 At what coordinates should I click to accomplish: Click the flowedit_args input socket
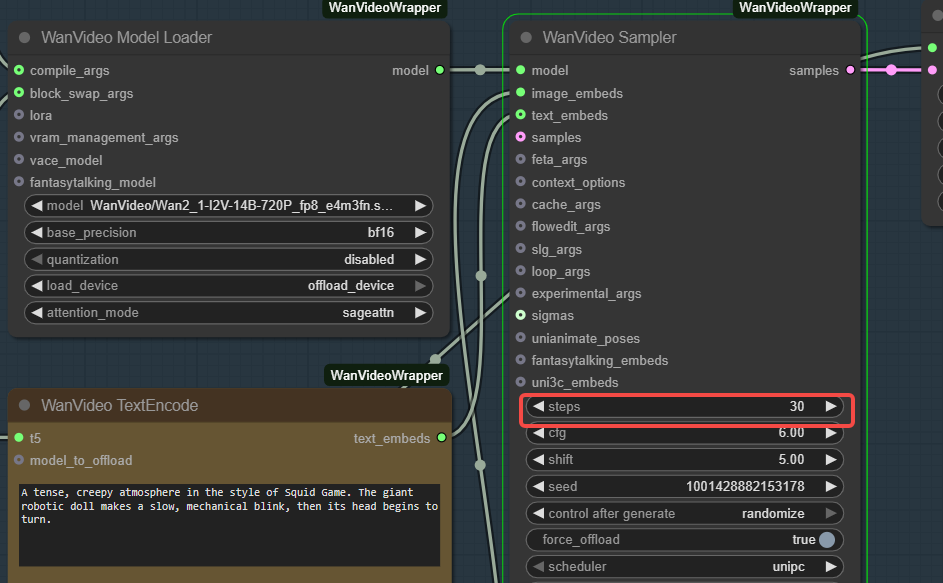coord(521,226)
